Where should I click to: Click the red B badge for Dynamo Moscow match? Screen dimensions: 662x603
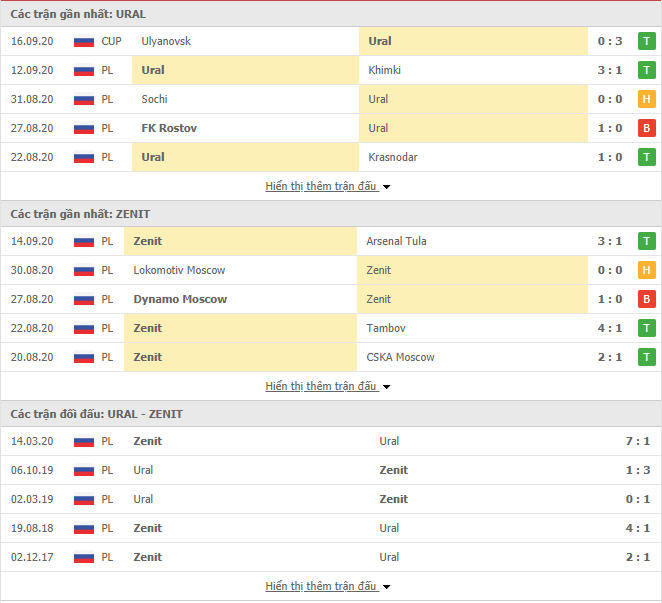tap(646, 299)
